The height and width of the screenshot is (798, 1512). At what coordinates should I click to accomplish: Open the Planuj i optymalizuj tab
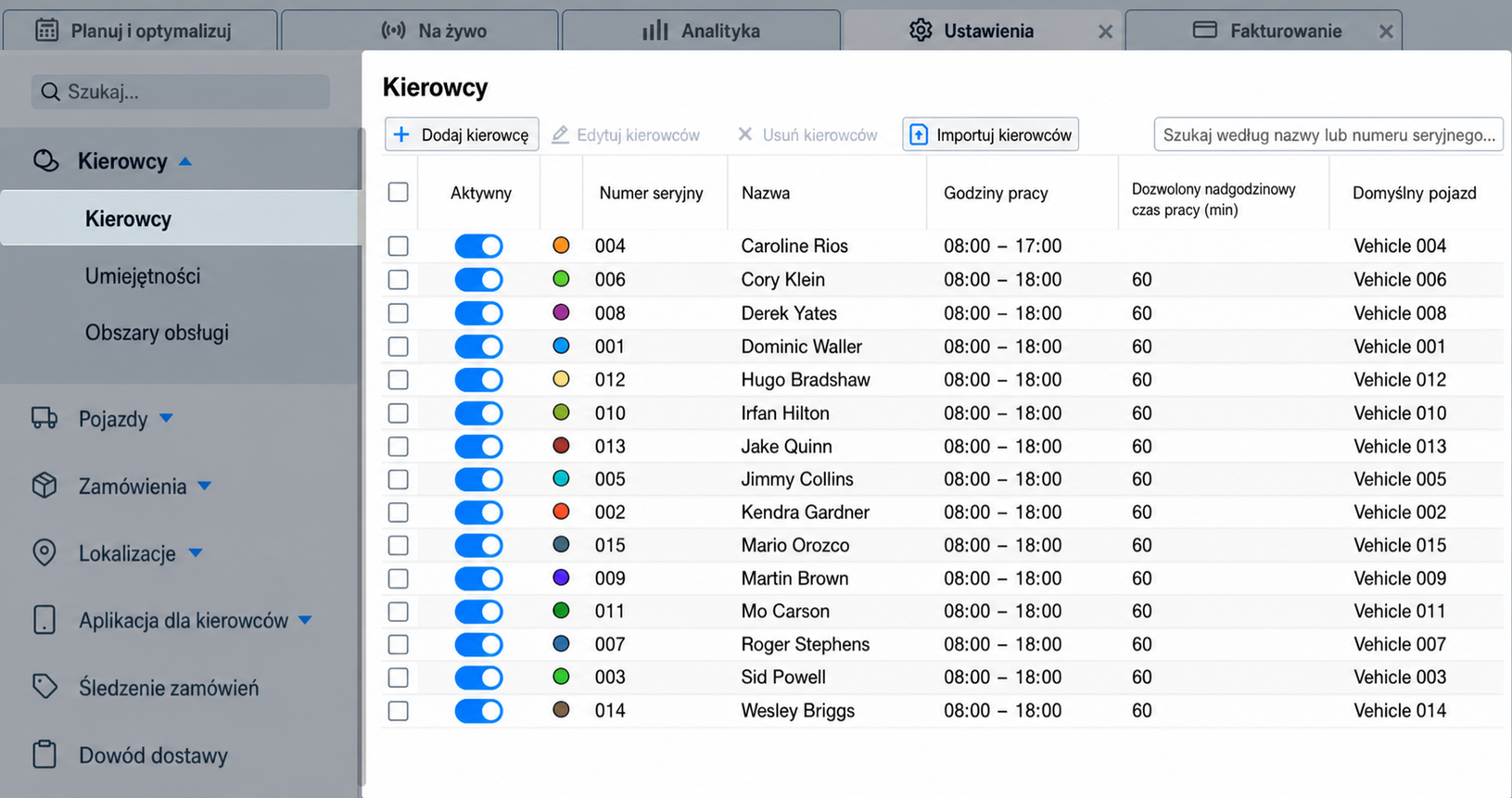point(140,31)
